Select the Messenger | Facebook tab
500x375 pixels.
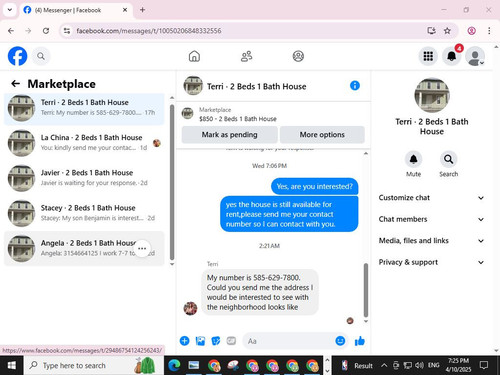tap(76, 10)
